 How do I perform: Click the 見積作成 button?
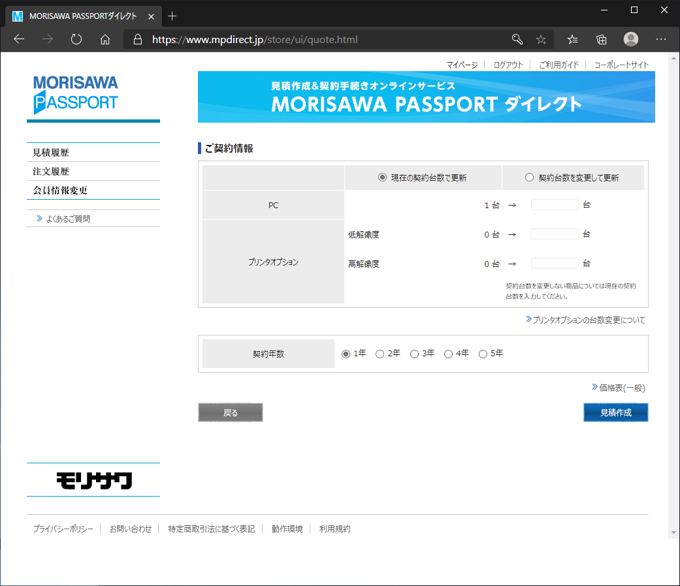coord(616,412)
